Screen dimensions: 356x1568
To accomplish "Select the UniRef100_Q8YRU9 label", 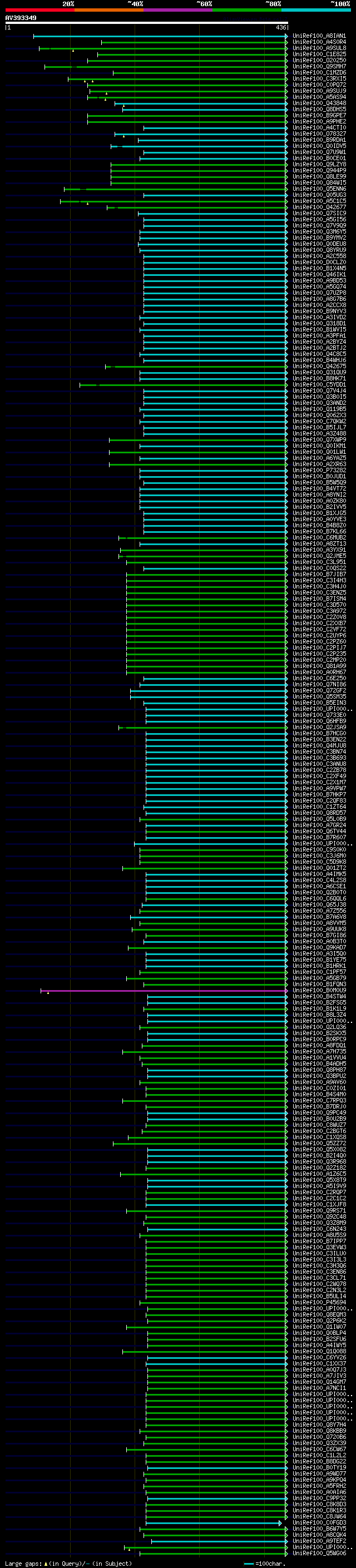I will coord(319,250).
